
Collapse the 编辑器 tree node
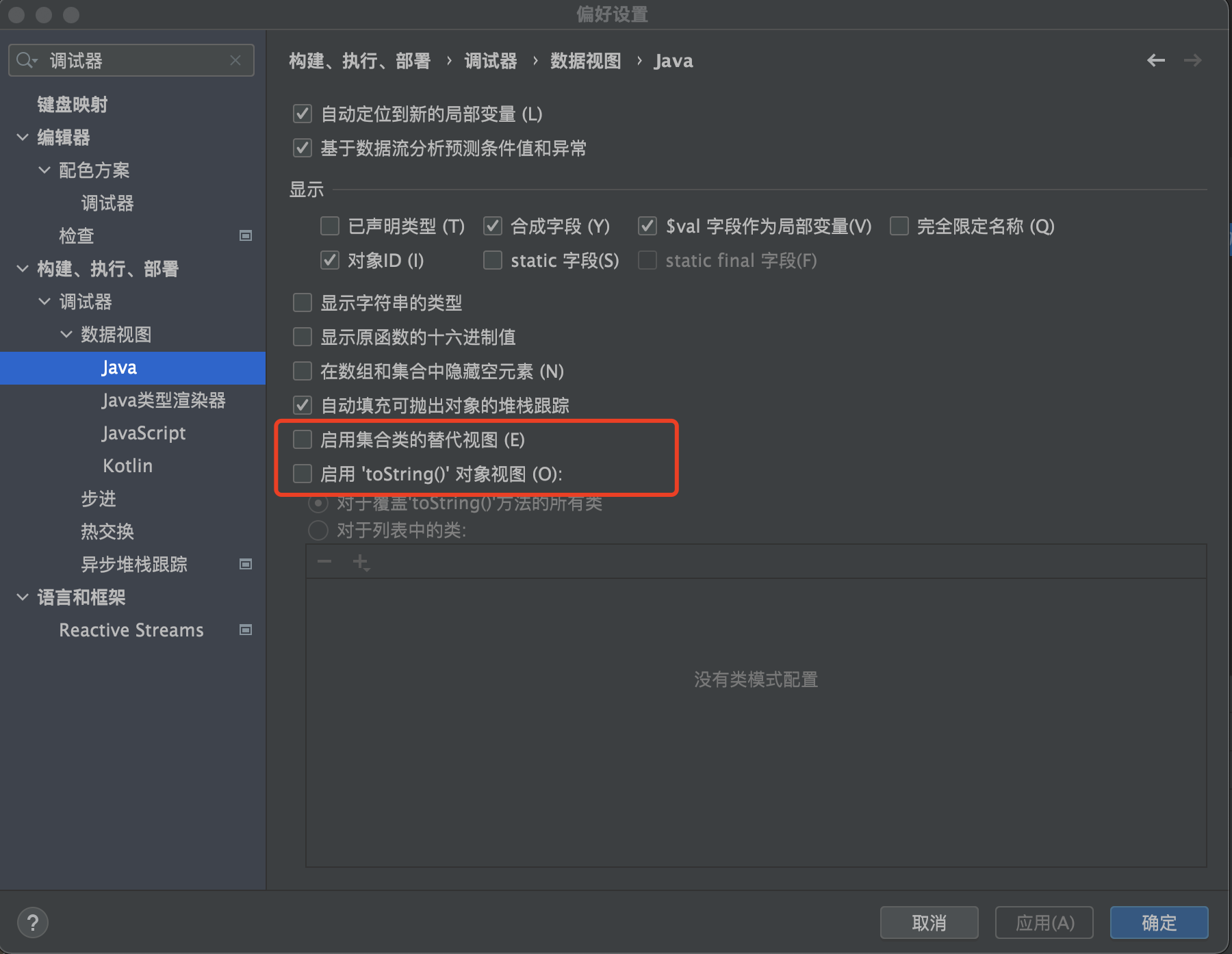click(x=23, y=138)
